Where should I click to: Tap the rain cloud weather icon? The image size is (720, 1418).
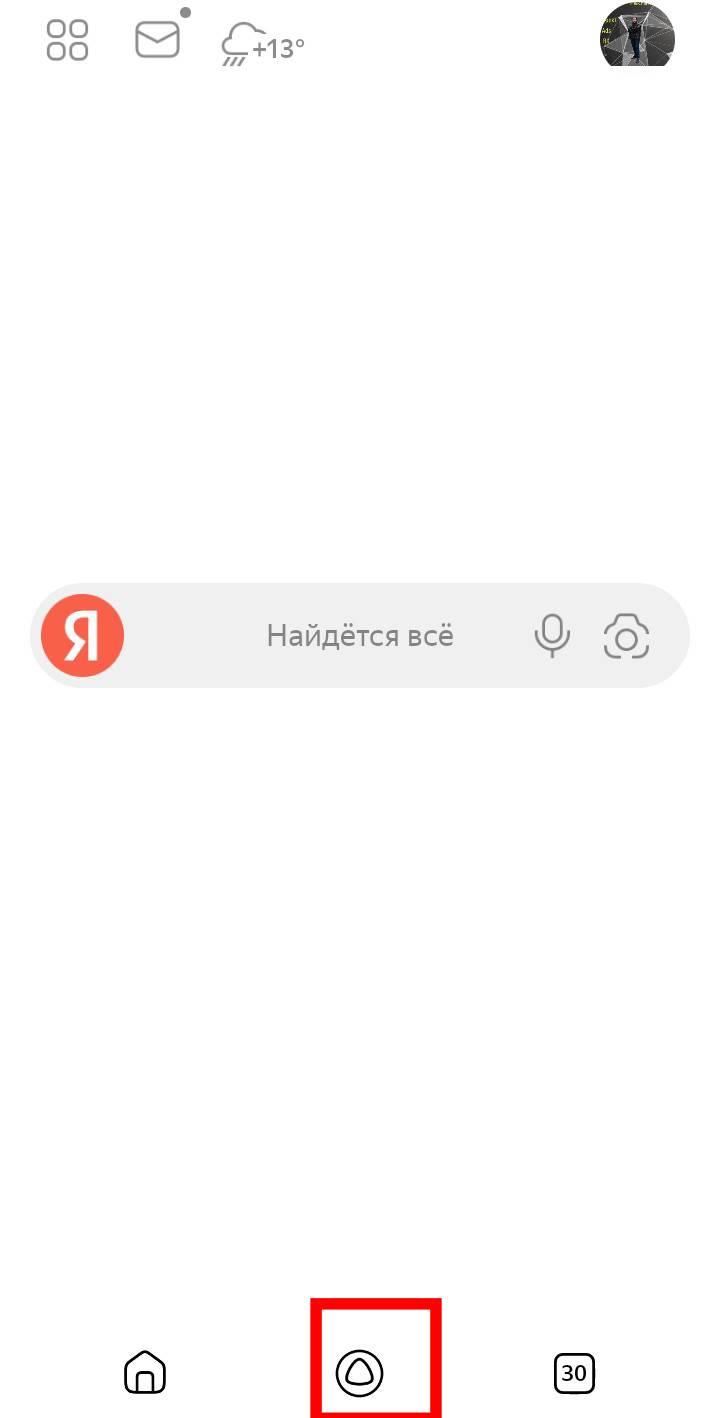coord(242,45)
